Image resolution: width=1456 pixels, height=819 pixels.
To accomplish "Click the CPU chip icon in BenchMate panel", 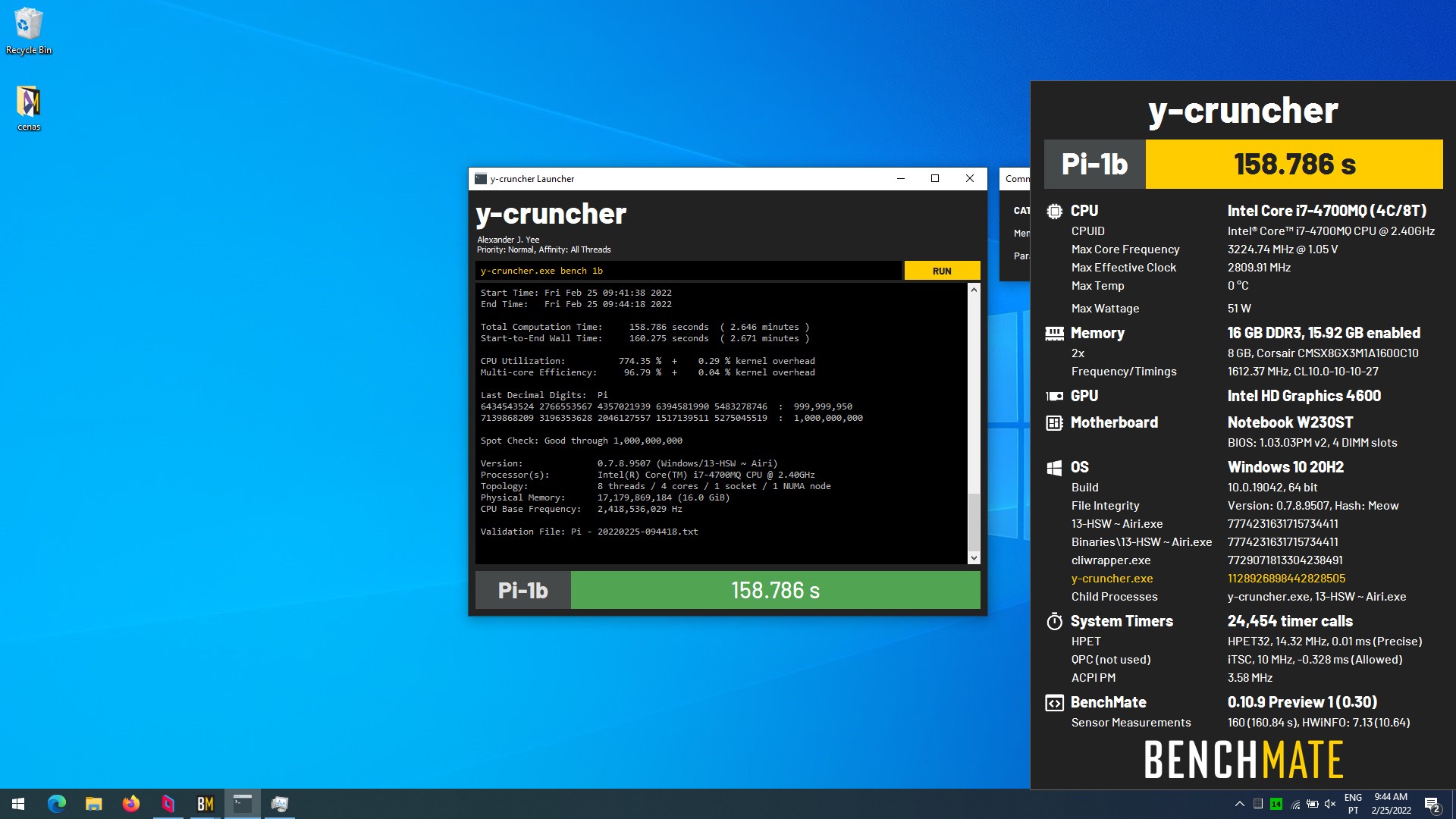I will 1054,212.
